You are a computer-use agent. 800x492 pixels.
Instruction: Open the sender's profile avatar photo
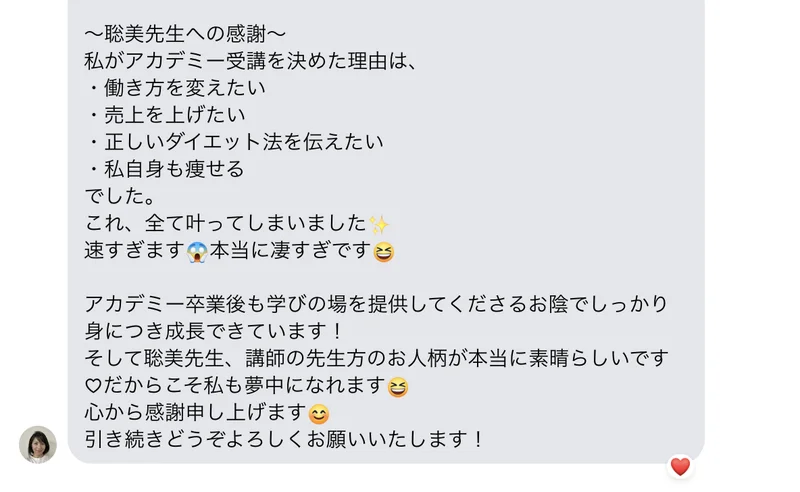(x=38, y=445)
